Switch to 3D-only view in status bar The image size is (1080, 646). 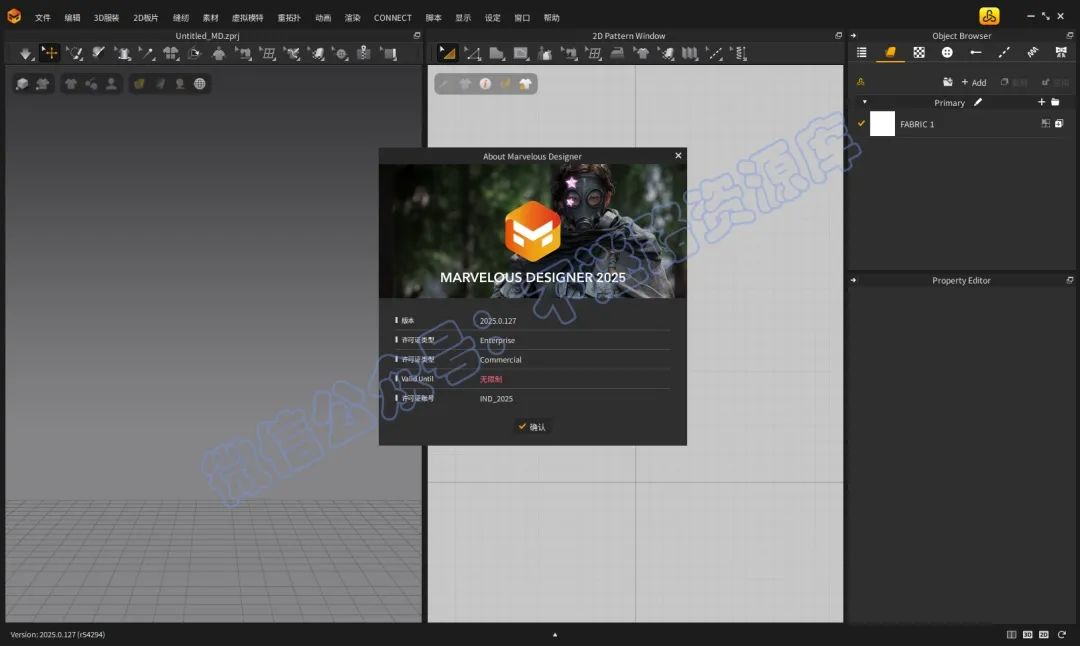(x=1028, y=634)
